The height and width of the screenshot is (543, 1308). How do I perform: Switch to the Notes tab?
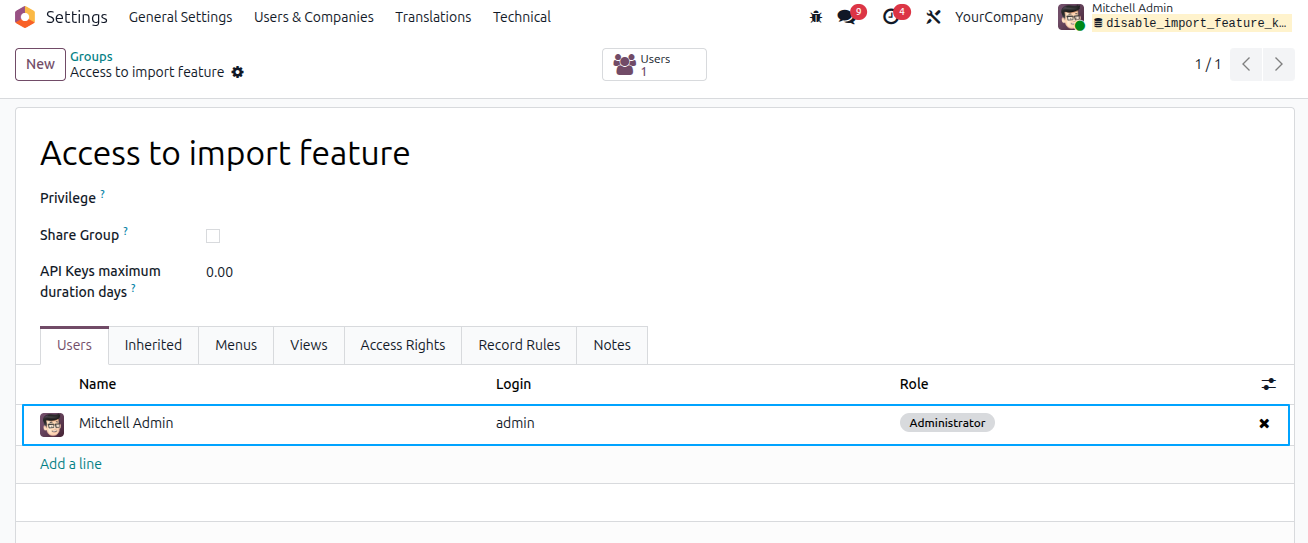(x=612, y=345)
